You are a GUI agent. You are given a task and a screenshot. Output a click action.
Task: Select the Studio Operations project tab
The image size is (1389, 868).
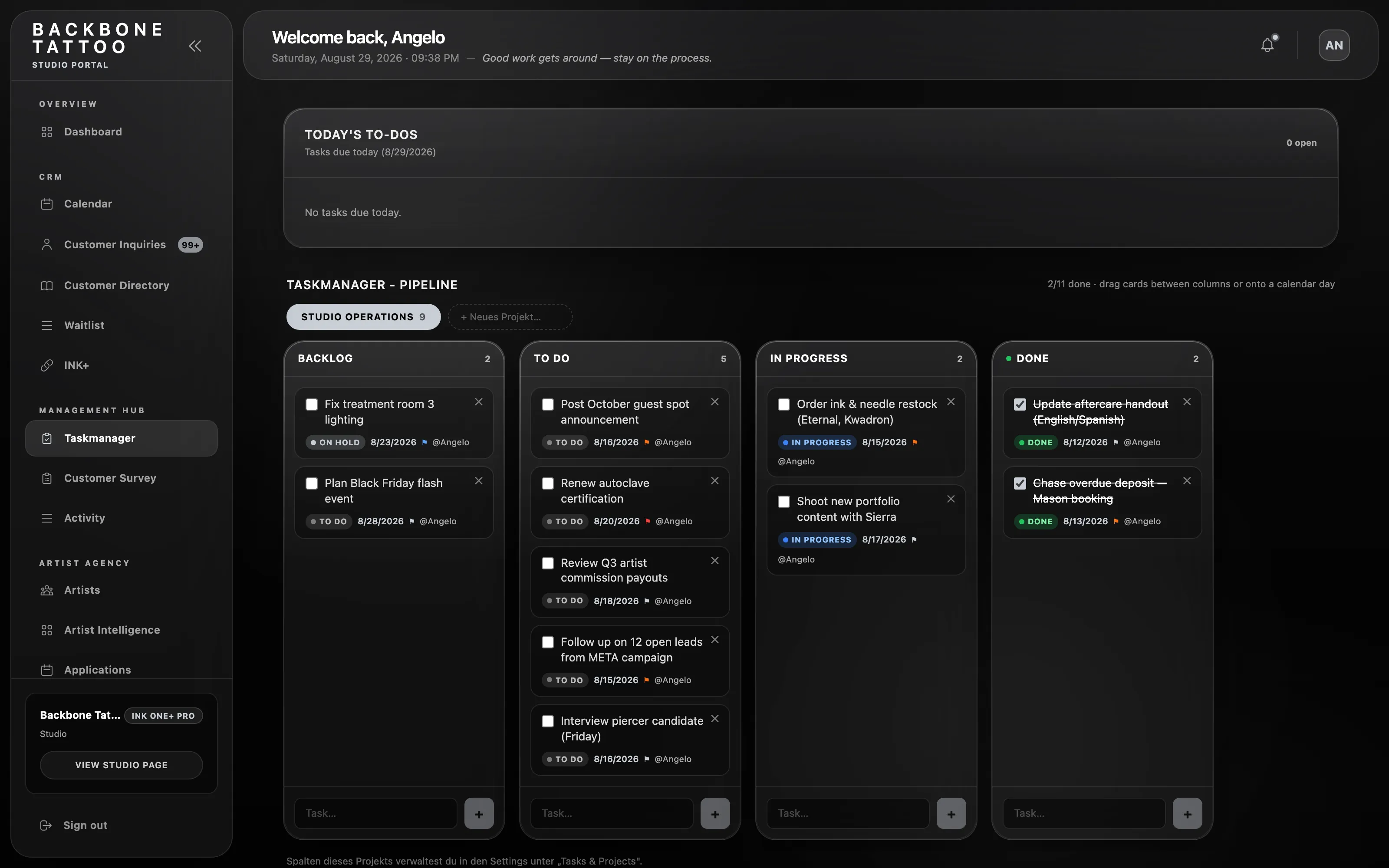click(363, 317)
